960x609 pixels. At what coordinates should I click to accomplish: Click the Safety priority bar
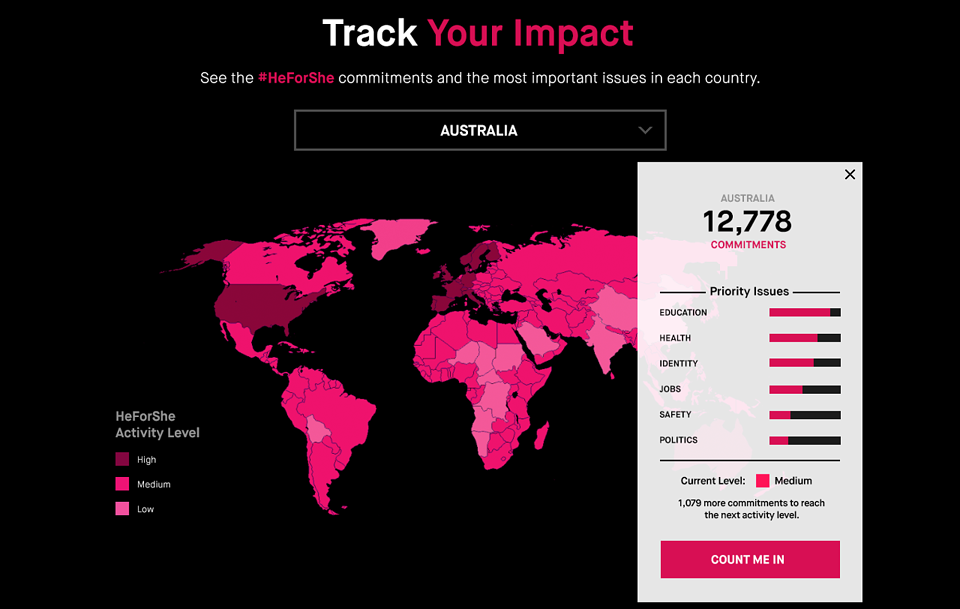(805, 415)
